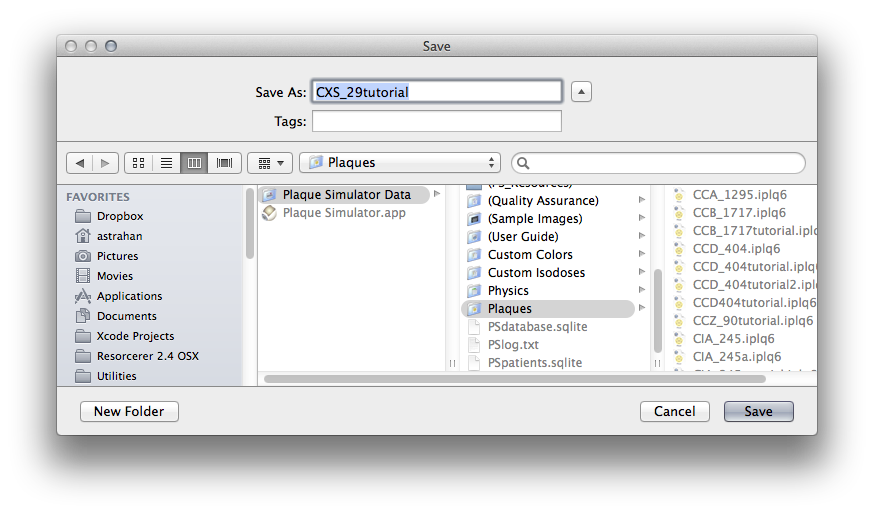874x514 pixels.
Task: Open the Plaques location popup menu
Action: pos(399,162)
